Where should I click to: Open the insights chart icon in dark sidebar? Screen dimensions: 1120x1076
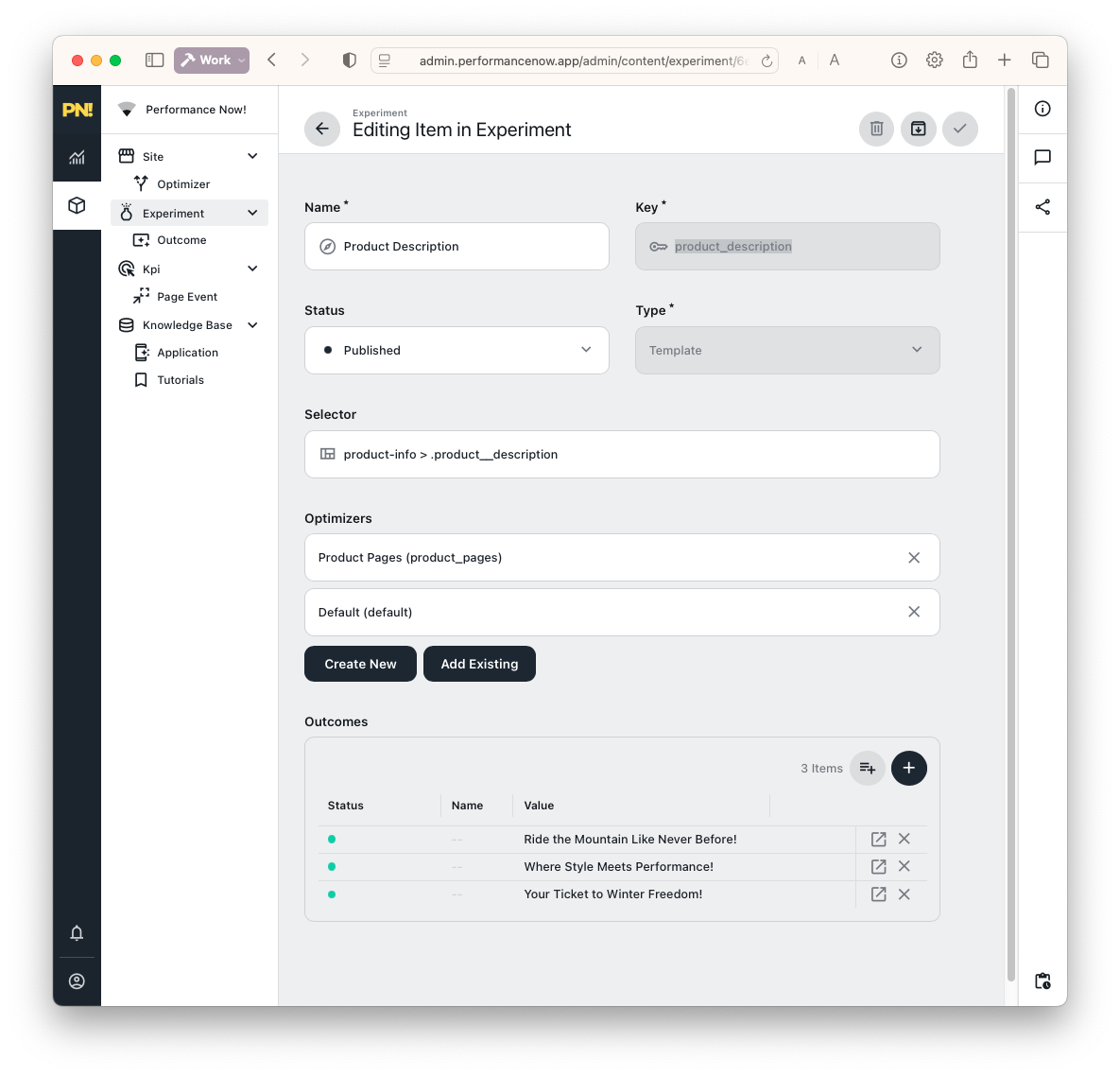[78, 157]
